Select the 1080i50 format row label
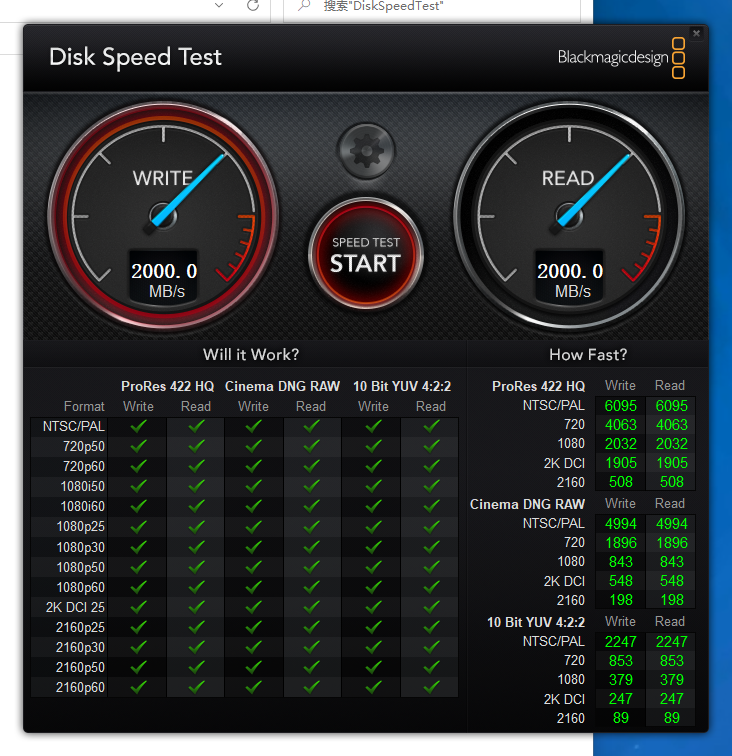 (x=82, y=486)
